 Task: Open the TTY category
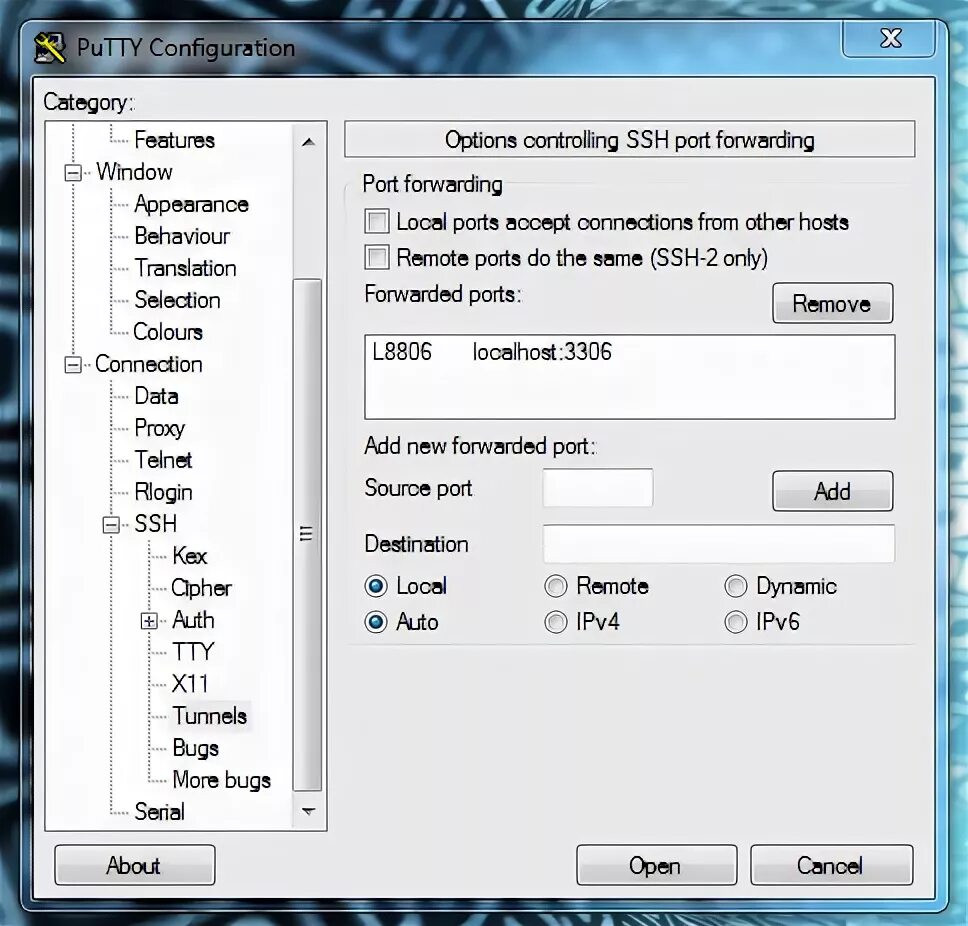[x=193, y=652]
